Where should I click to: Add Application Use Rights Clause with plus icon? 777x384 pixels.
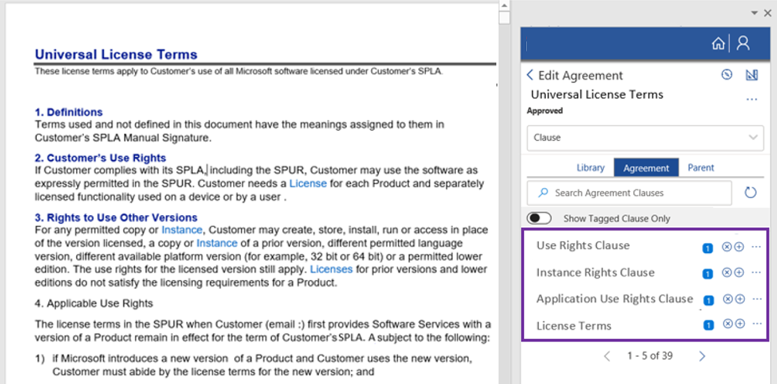pos(740,299)
